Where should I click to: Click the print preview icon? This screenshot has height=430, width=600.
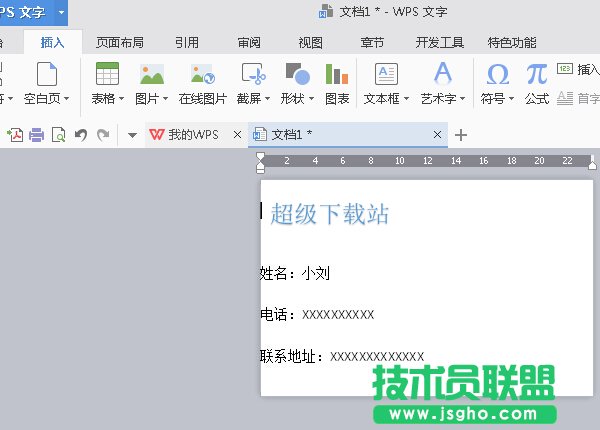[59, 135]
